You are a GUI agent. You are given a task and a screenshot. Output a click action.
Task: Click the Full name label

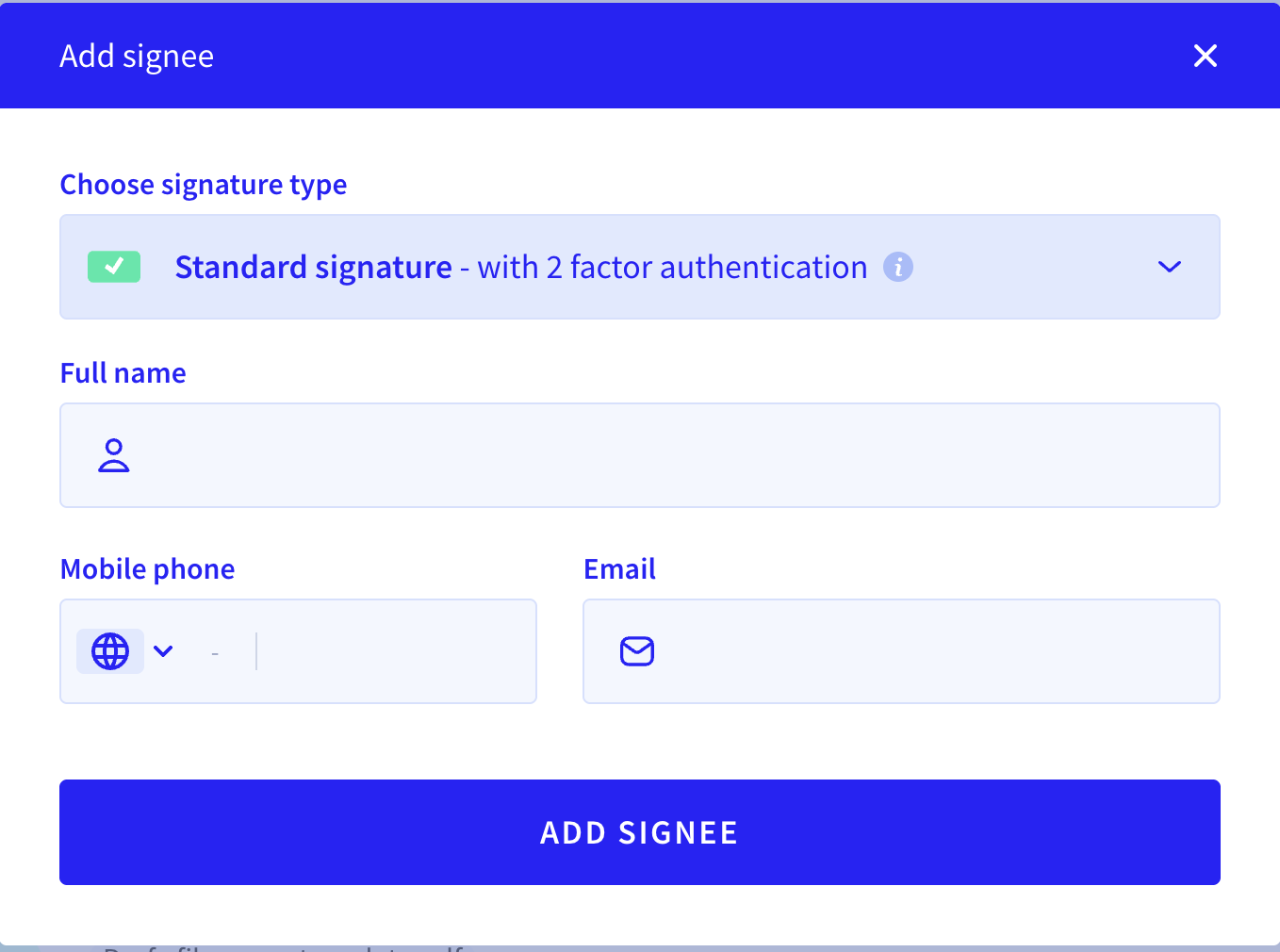(123, 373)
